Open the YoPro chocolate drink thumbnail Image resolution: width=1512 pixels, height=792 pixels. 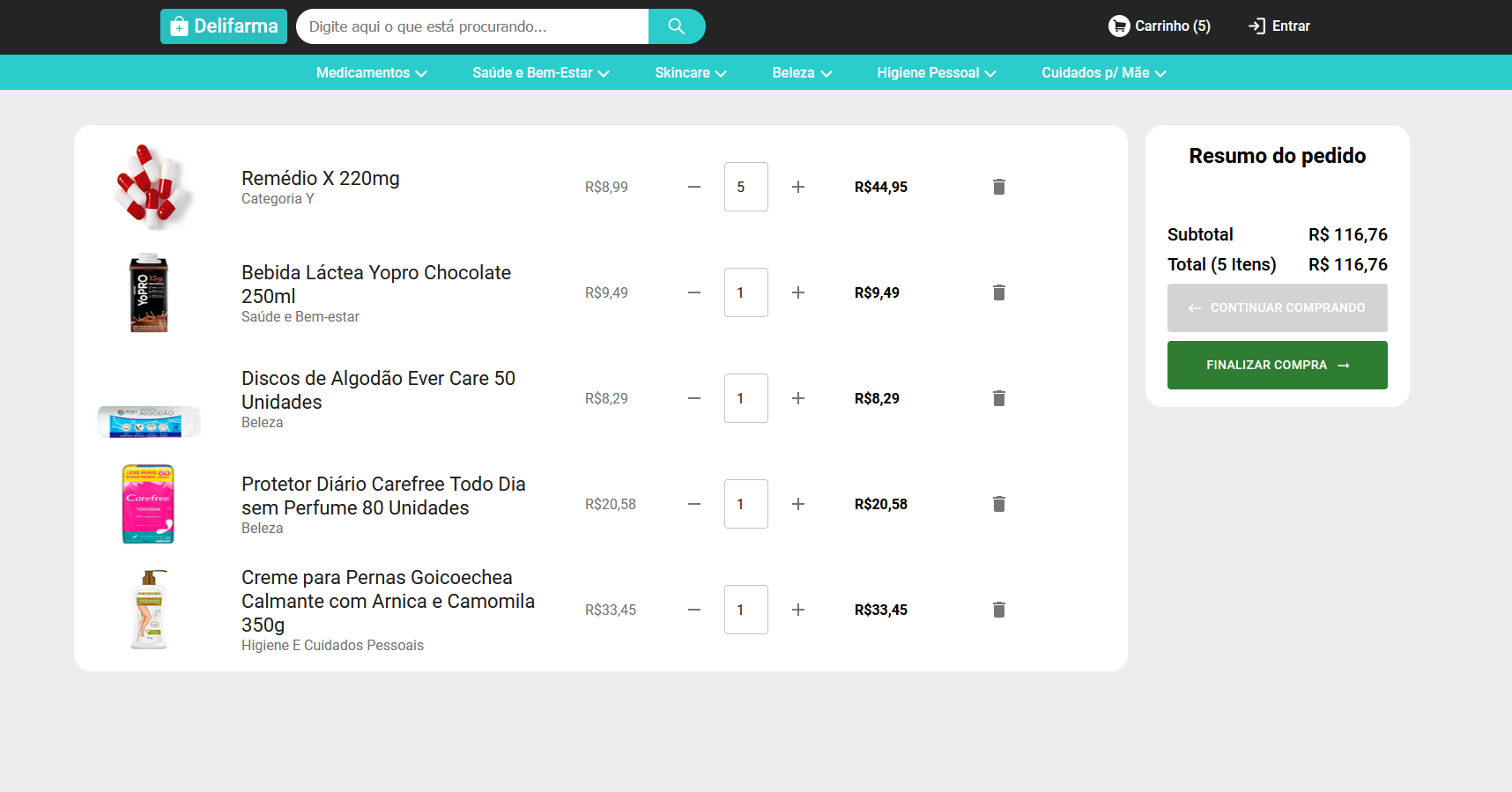pyautogui.click(x=149, y=292)
